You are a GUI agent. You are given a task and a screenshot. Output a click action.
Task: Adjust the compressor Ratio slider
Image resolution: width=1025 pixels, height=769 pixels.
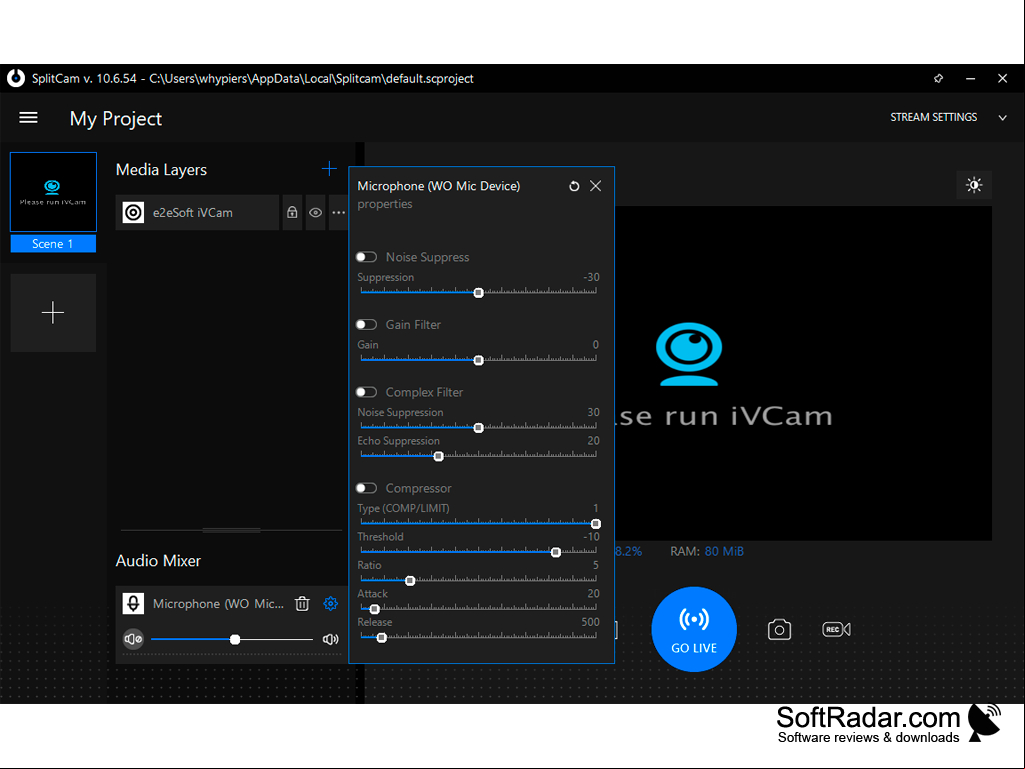coord(479,581)
